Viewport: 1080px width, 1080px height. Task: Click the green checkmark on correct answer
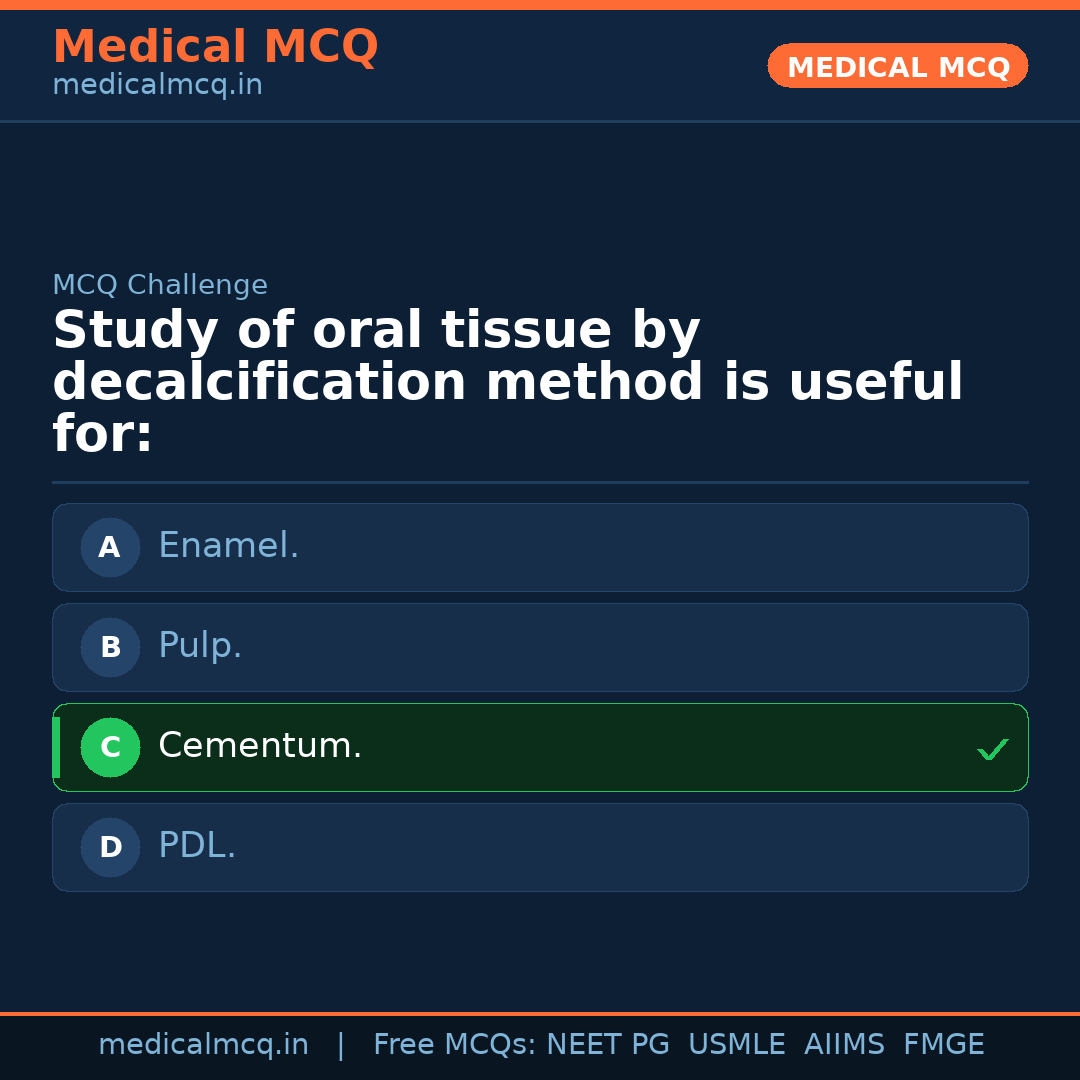point(992,748)
